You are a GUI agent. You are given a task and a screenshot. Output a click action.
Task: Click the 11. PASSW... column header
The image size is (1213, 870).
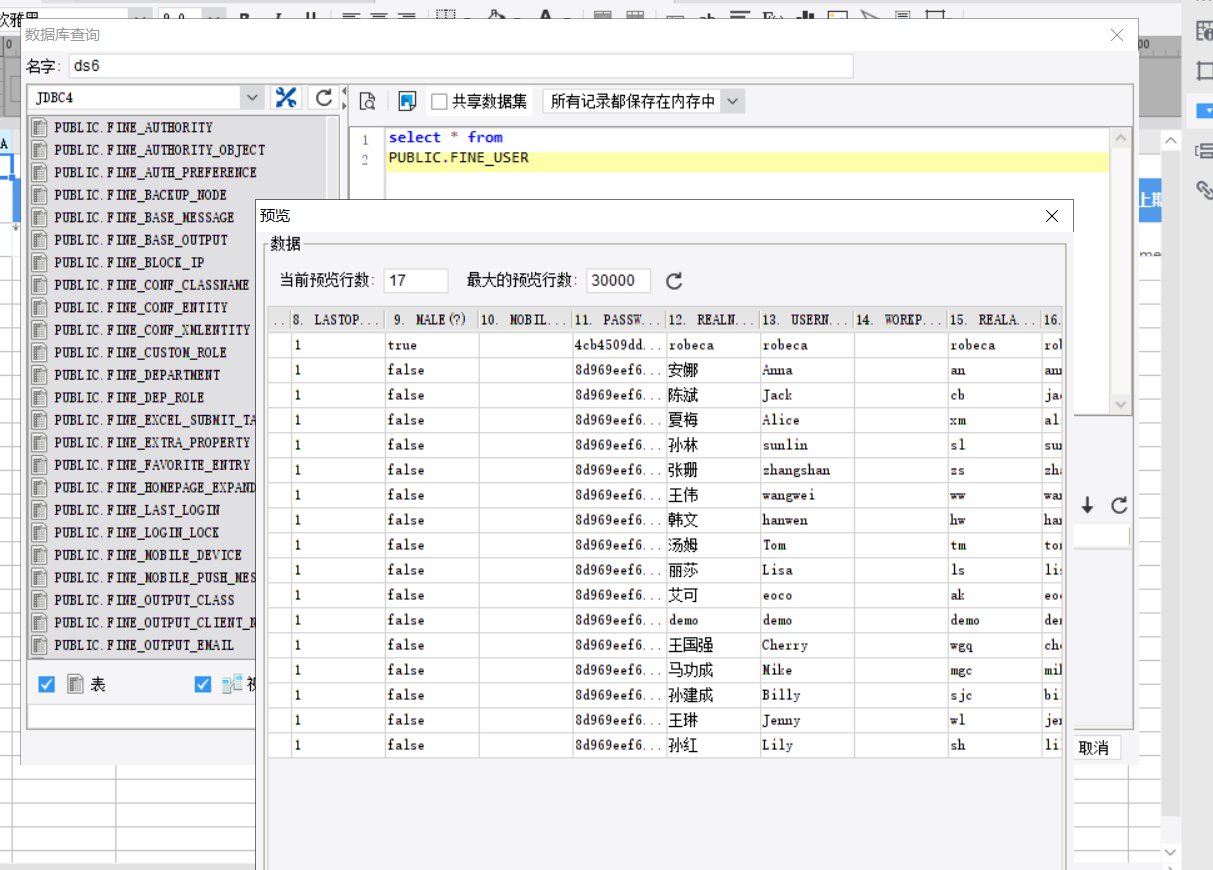click(x=619, y=320)
